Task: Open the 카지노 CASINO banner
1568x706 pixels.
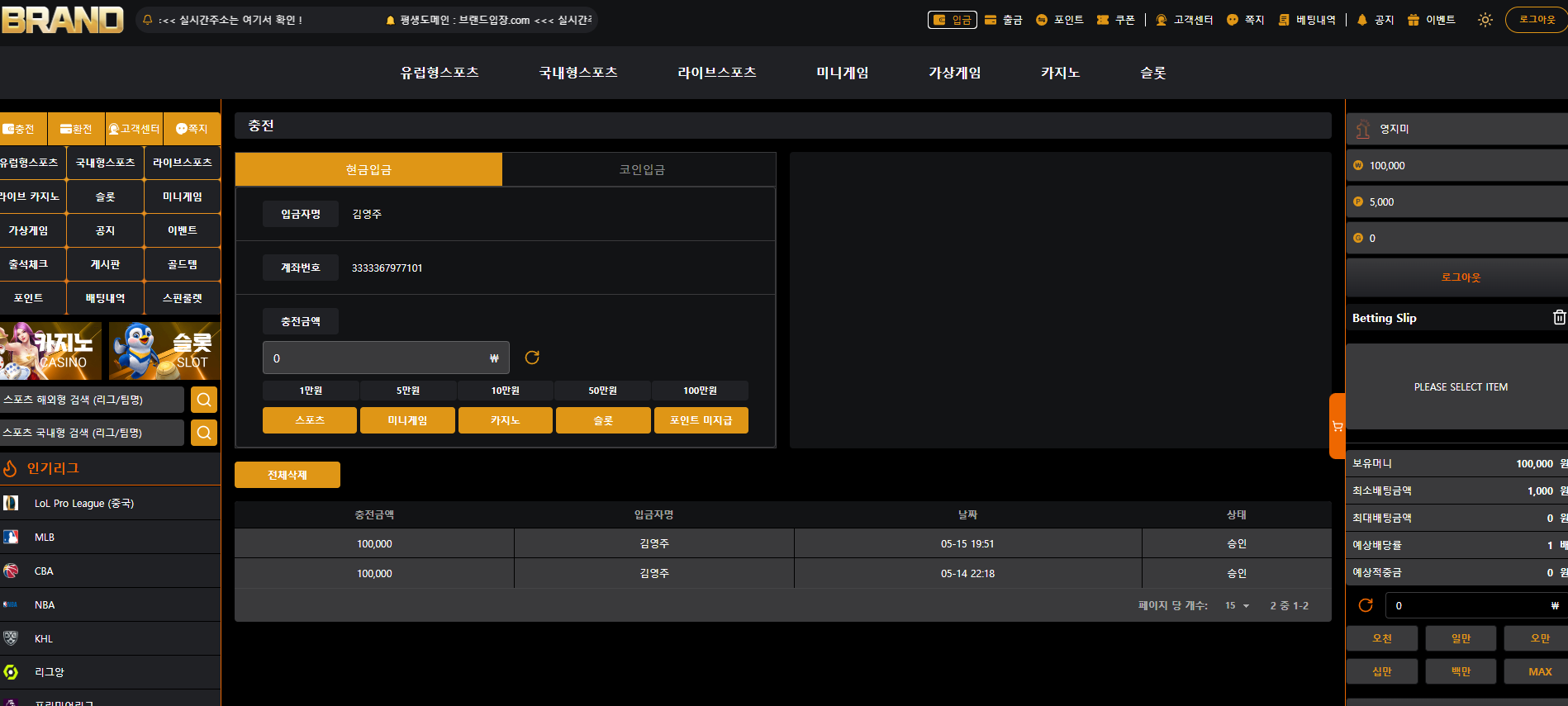Action: (x=50, y=351)
